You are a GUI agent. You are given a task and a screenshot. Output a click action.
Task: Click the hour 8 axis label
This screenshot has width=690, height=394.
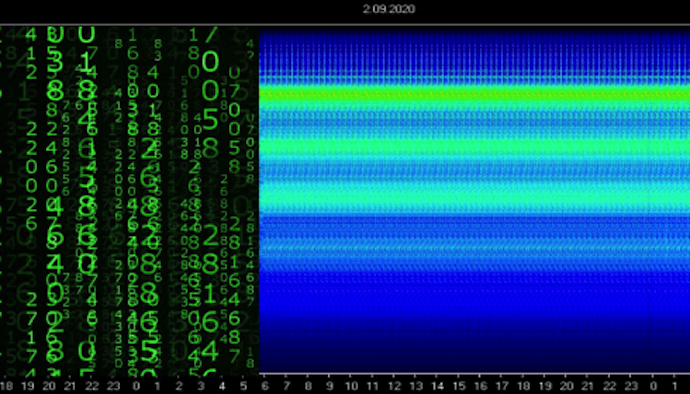pos(308,386)
